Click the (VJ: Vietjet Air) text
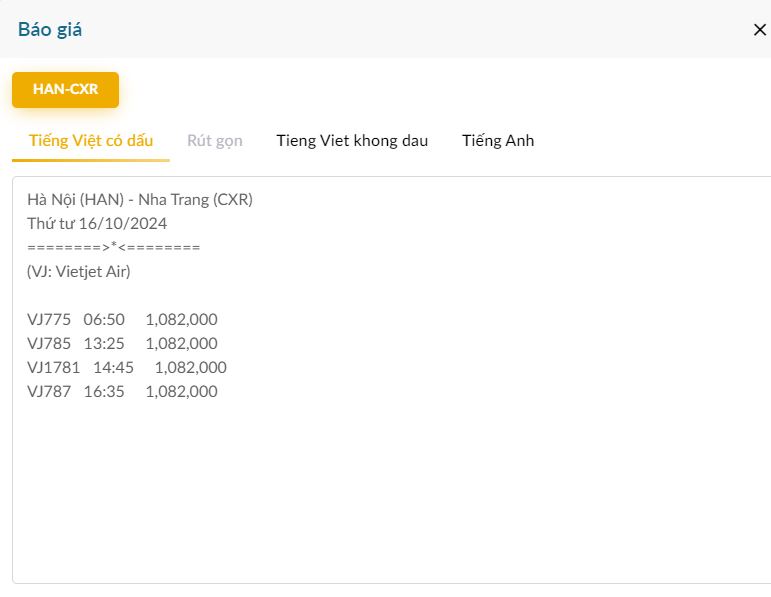 79,271
